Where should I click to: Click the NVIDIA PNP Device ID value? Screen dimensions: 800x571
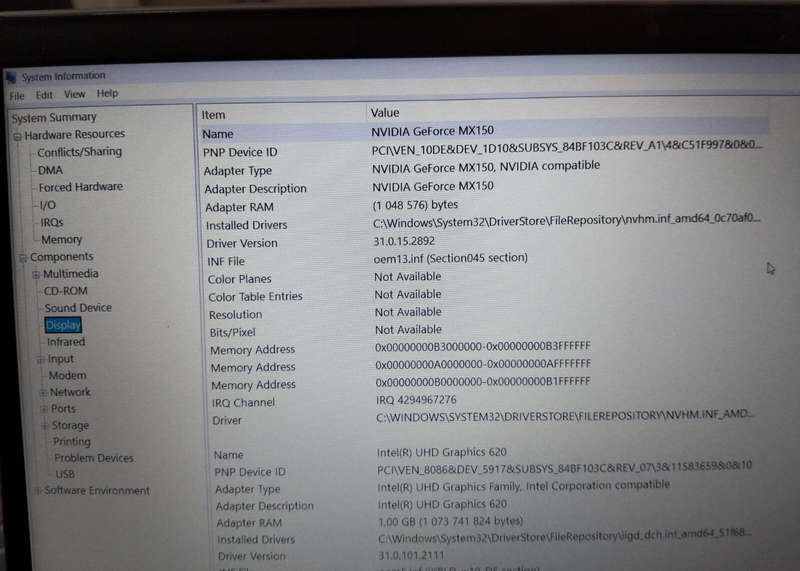point(566,147)
